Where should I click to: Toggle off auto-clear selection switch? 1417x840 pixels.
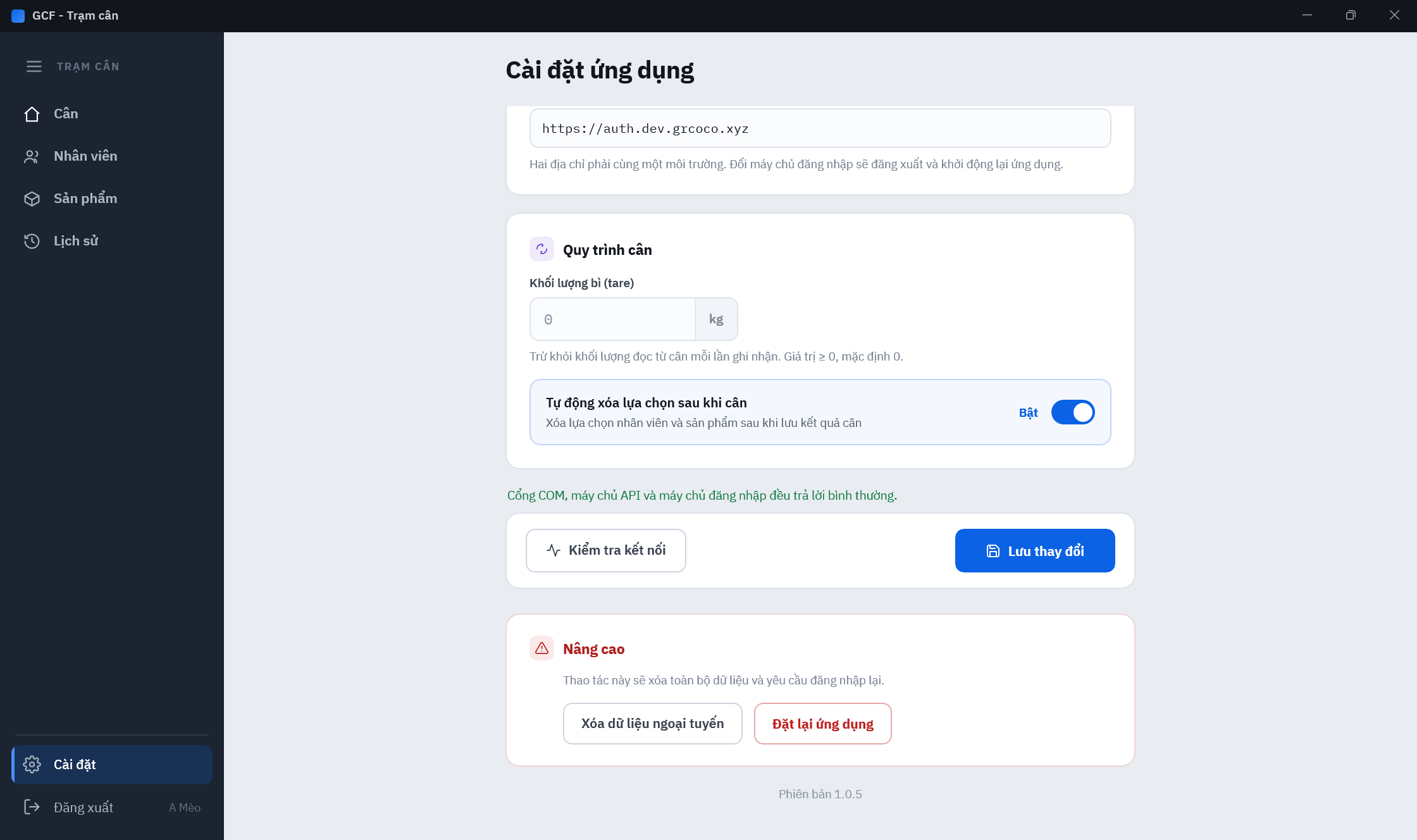(1073, 412)
